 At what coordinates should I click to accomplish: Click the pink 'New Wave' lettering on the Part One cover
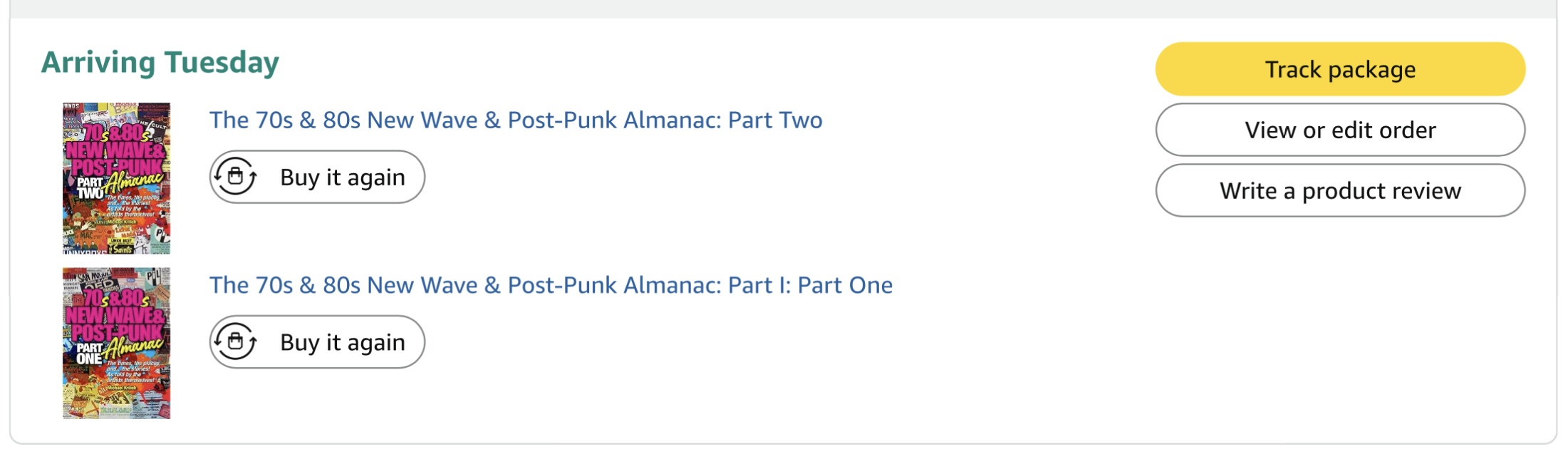coord(115,316)
